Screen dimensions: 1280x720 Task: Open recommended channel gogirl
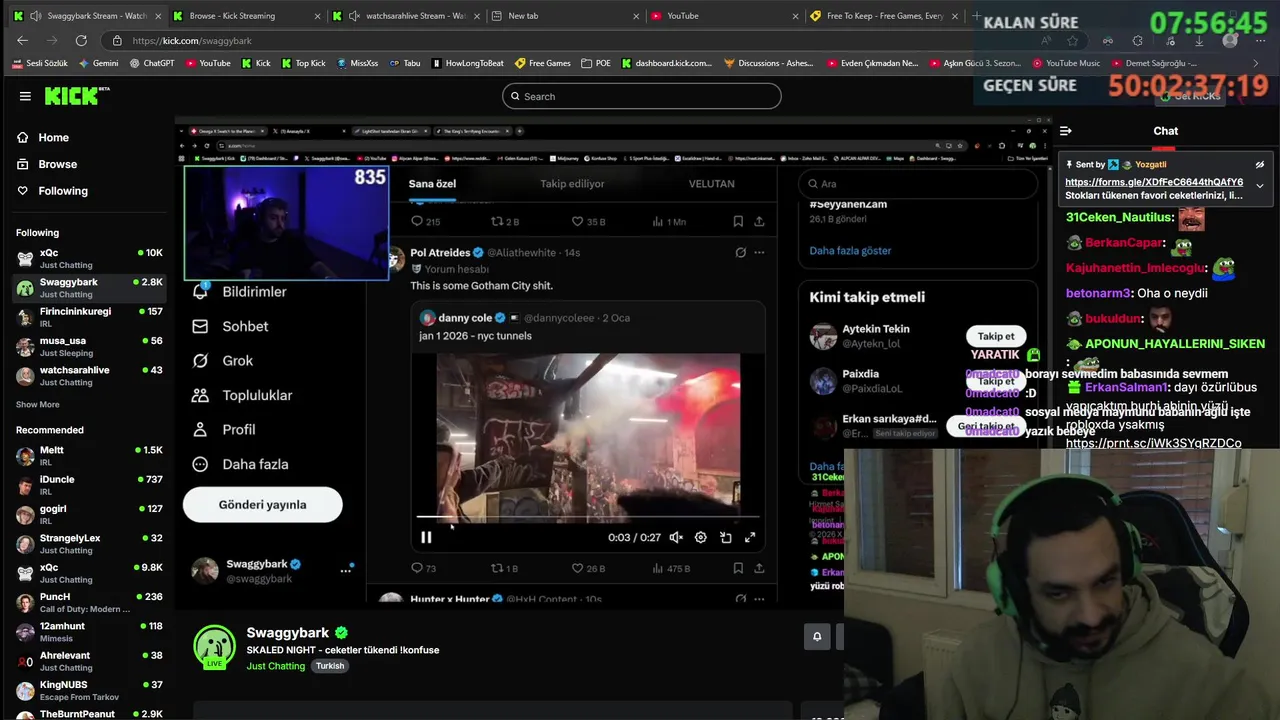coord(89,514)
